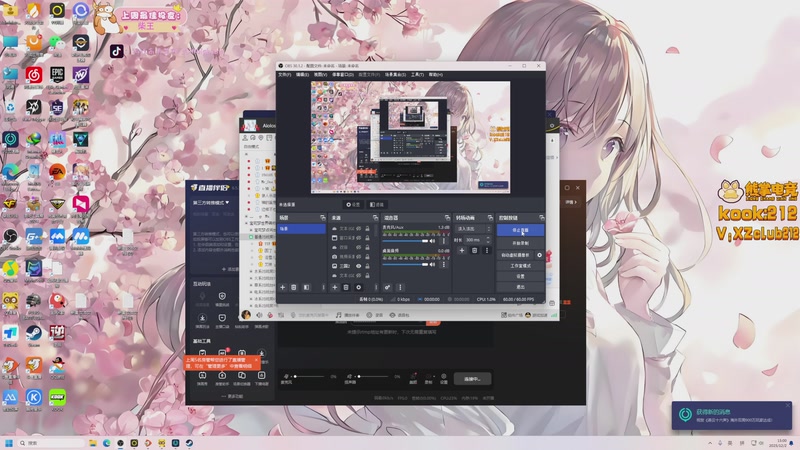Screen dimensions: 800x450
Task: Open the 淡入淡出 transition dropdown
Action: tap(473, 229)
